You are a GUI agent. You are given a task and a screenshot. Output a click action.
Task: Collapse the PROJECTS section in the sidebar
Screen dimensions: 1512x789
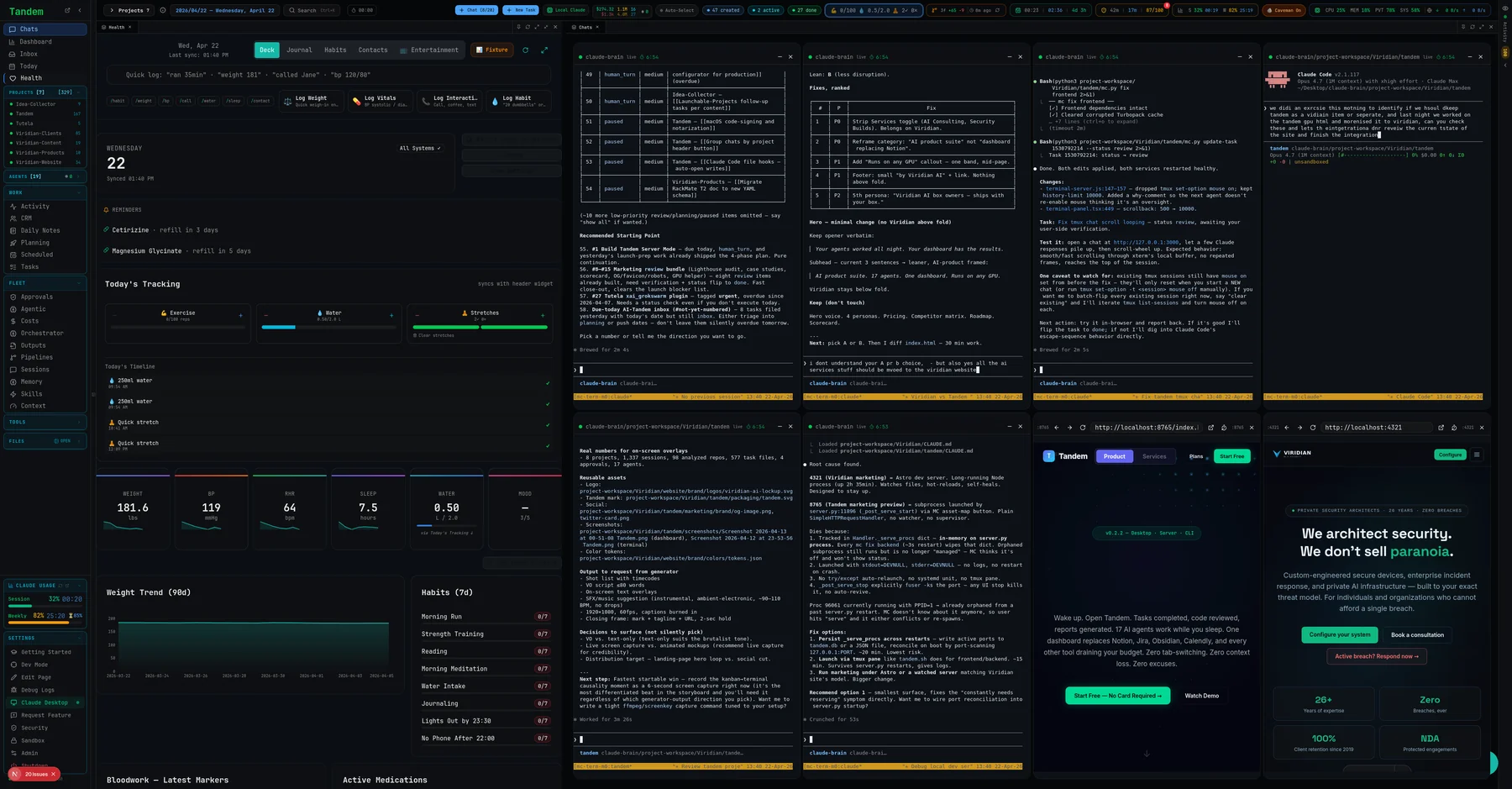click(x=45, y=92)
